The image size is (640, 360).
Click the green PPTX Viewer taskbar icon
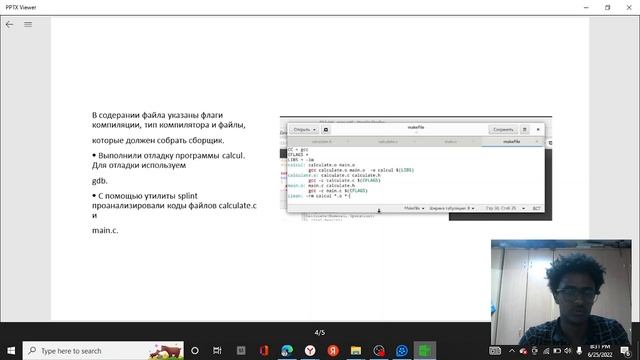tap(425, 351)
